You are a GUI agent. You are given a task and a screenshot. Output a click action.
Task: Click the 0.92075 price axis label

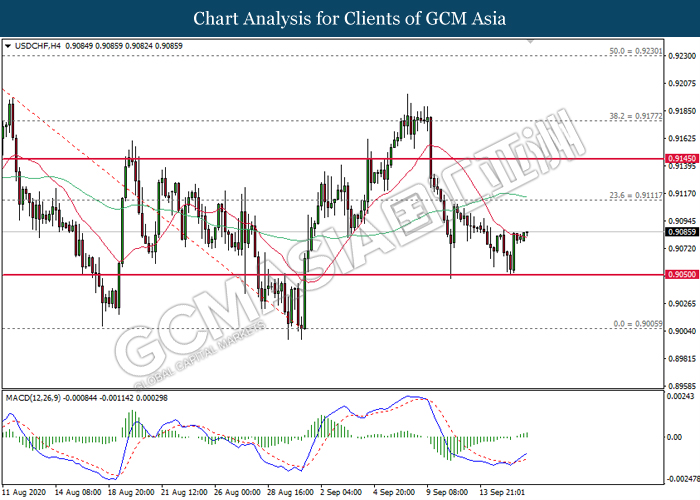[x=680, y=84]
